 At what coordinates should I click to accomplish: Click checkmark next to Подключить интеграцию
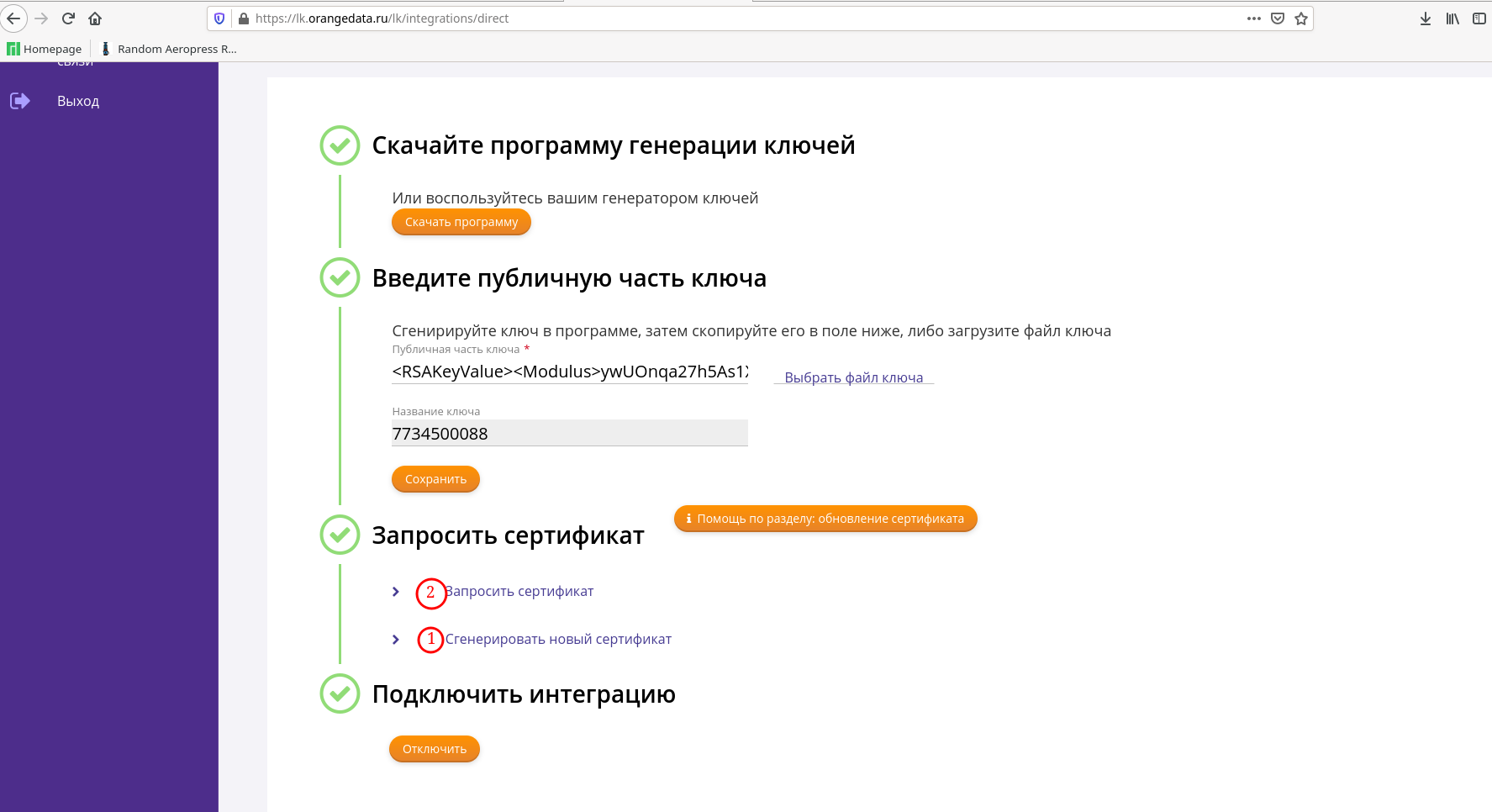(x=340, y=693)
